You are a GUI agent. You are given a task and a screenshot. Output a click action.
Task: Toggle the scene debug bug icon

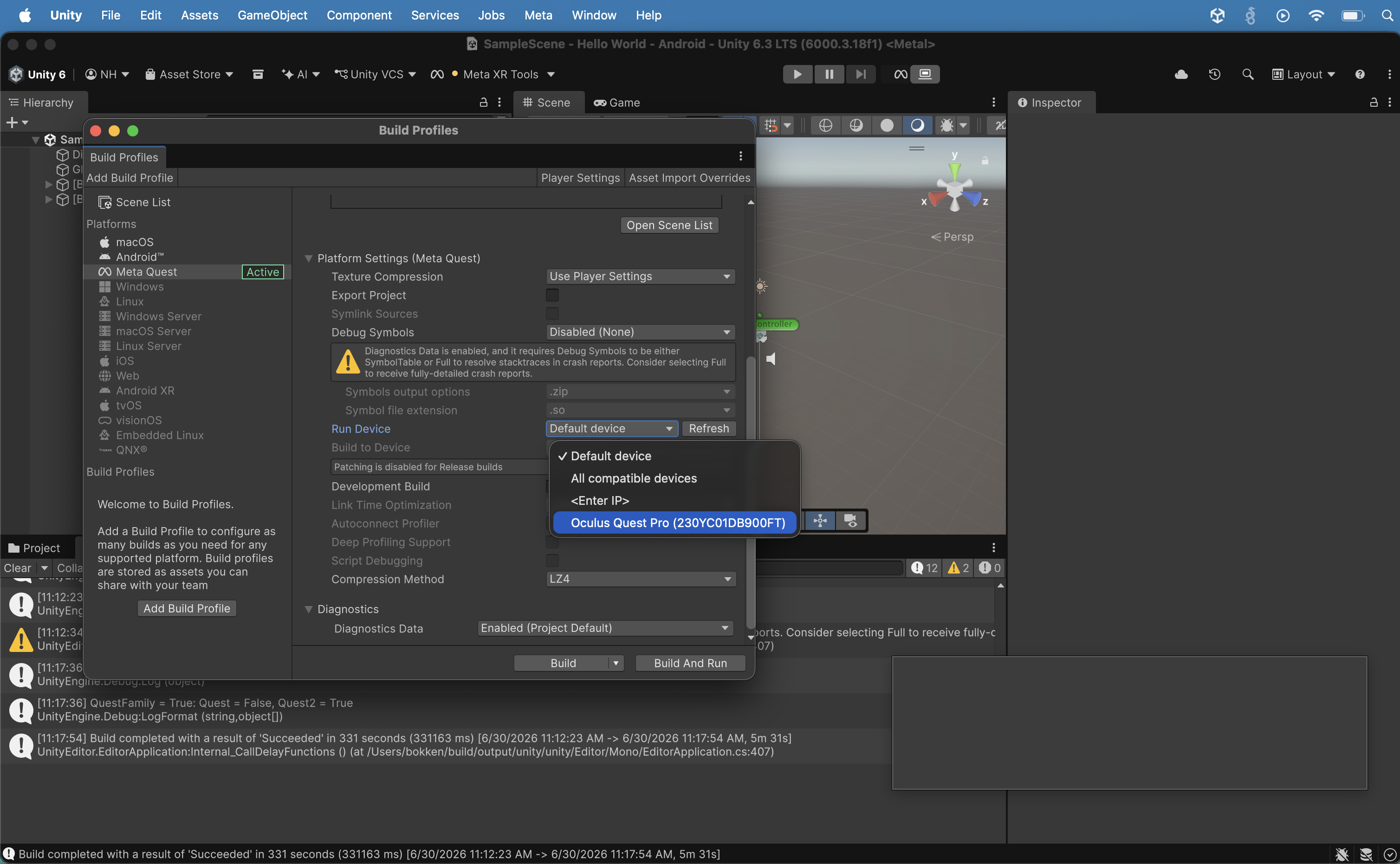[946, 125]
